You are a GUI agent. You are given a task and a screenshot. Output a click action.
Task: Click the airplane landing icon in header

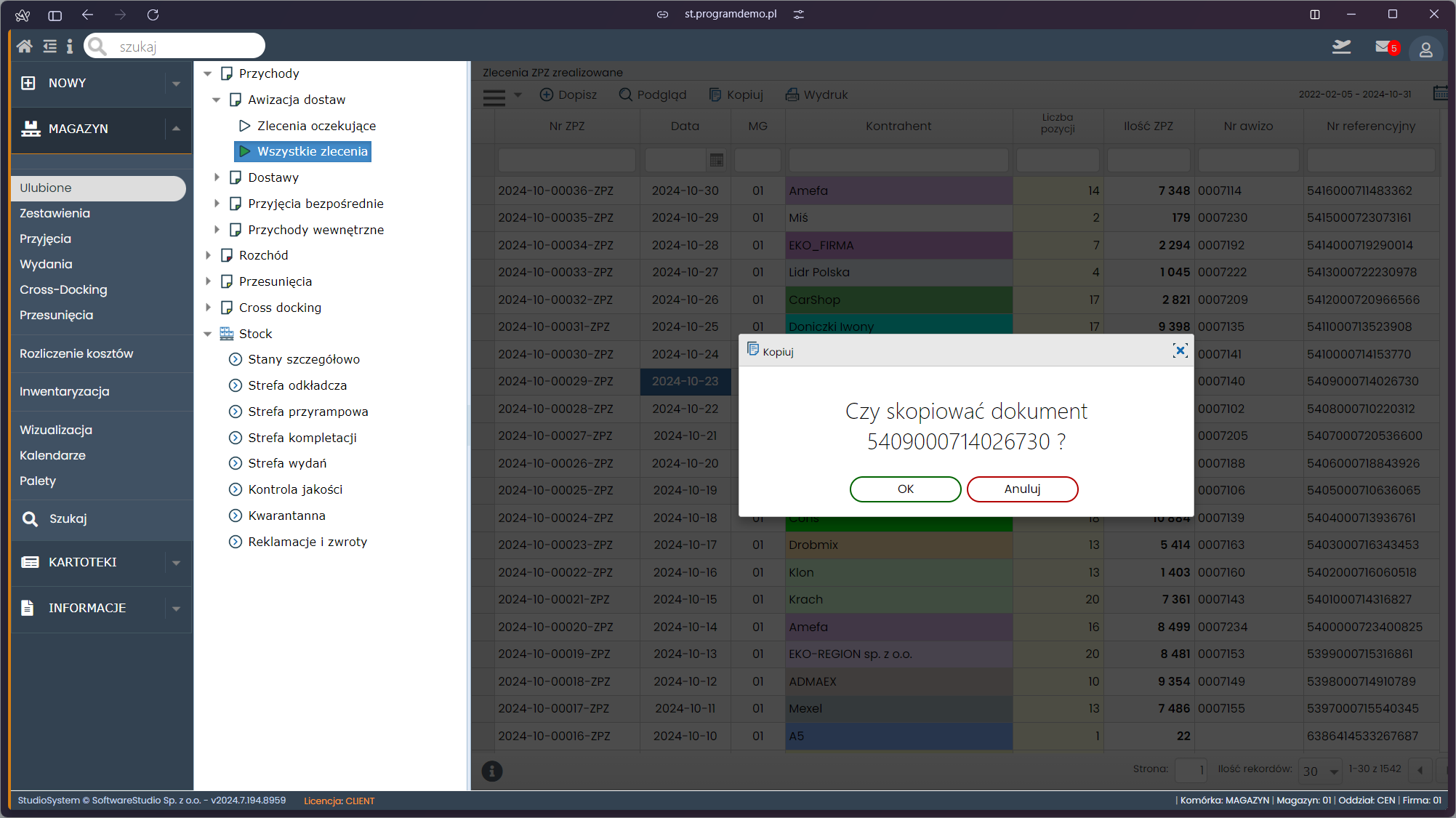click(1341, 47)
